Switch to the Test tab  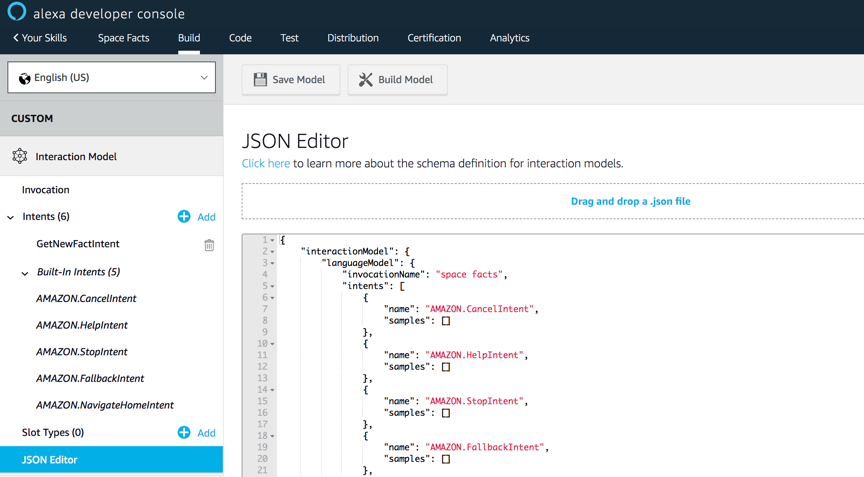coord(289,38)
